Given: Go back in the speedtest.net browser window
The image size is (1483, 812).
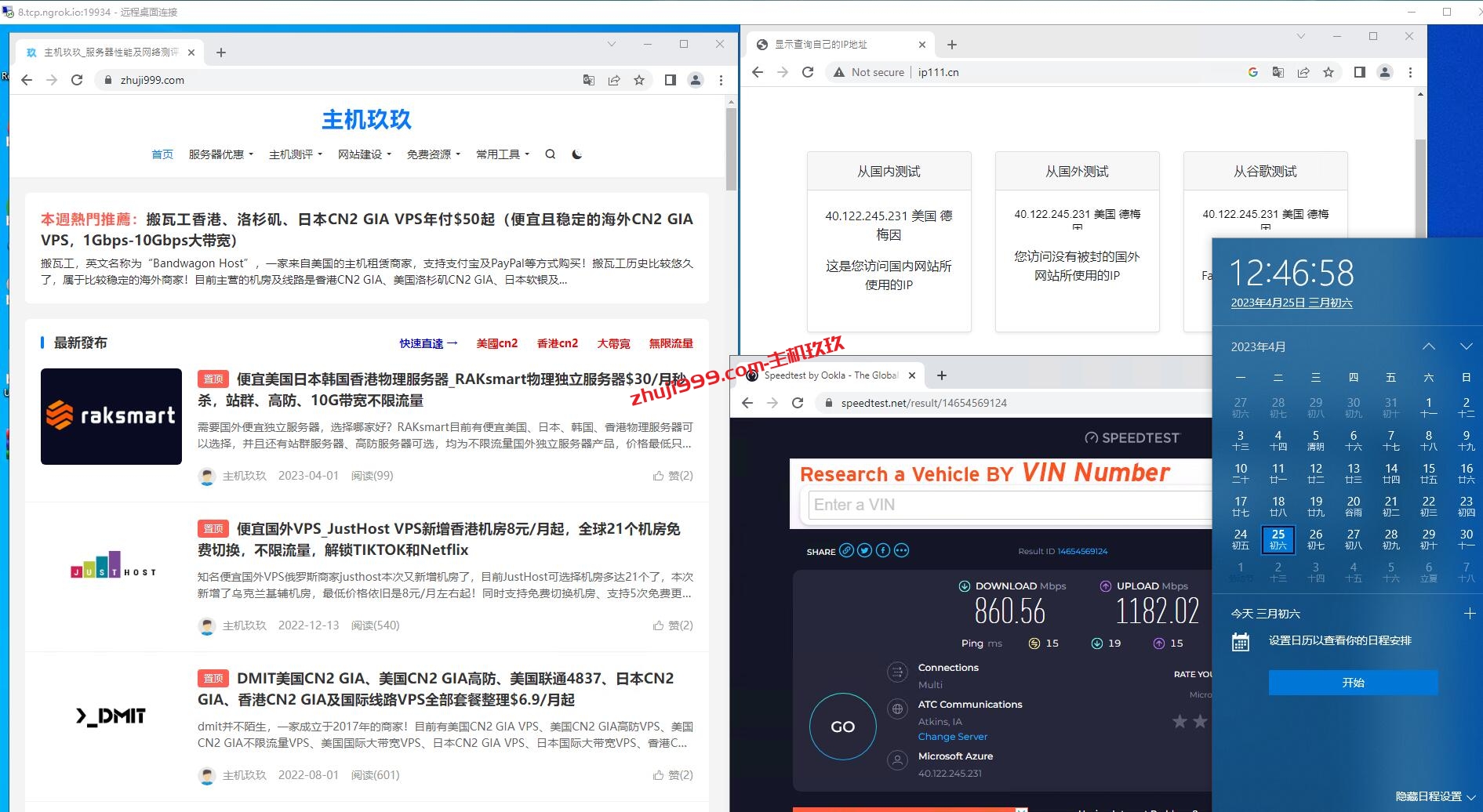Looking at the screenshot, I should 747,403.
